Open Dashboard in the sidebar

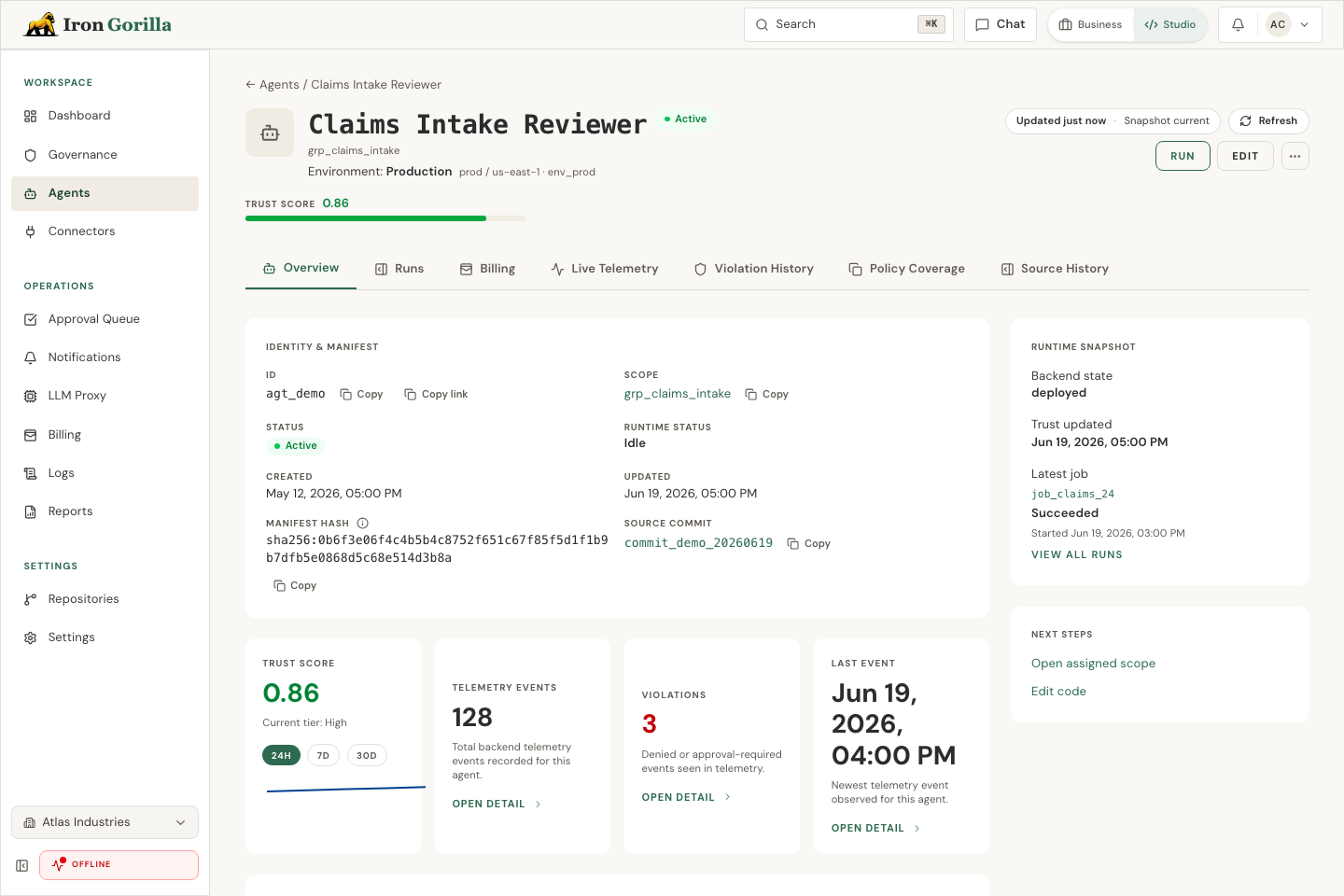coord(105,116)
